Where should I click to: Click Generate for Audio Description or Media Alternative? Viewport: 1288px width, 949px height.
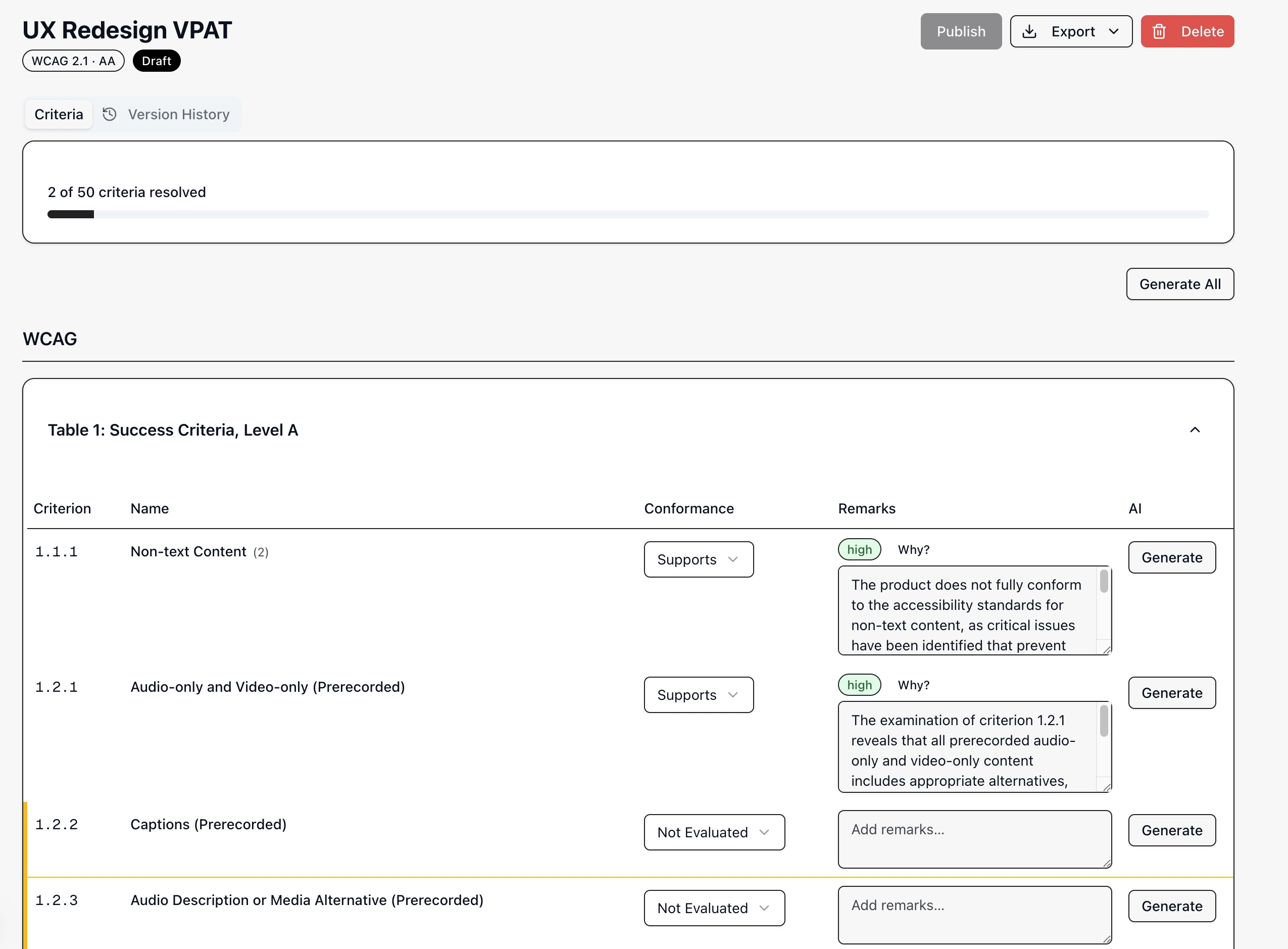pyautogui.click(x=1172, y=906)
